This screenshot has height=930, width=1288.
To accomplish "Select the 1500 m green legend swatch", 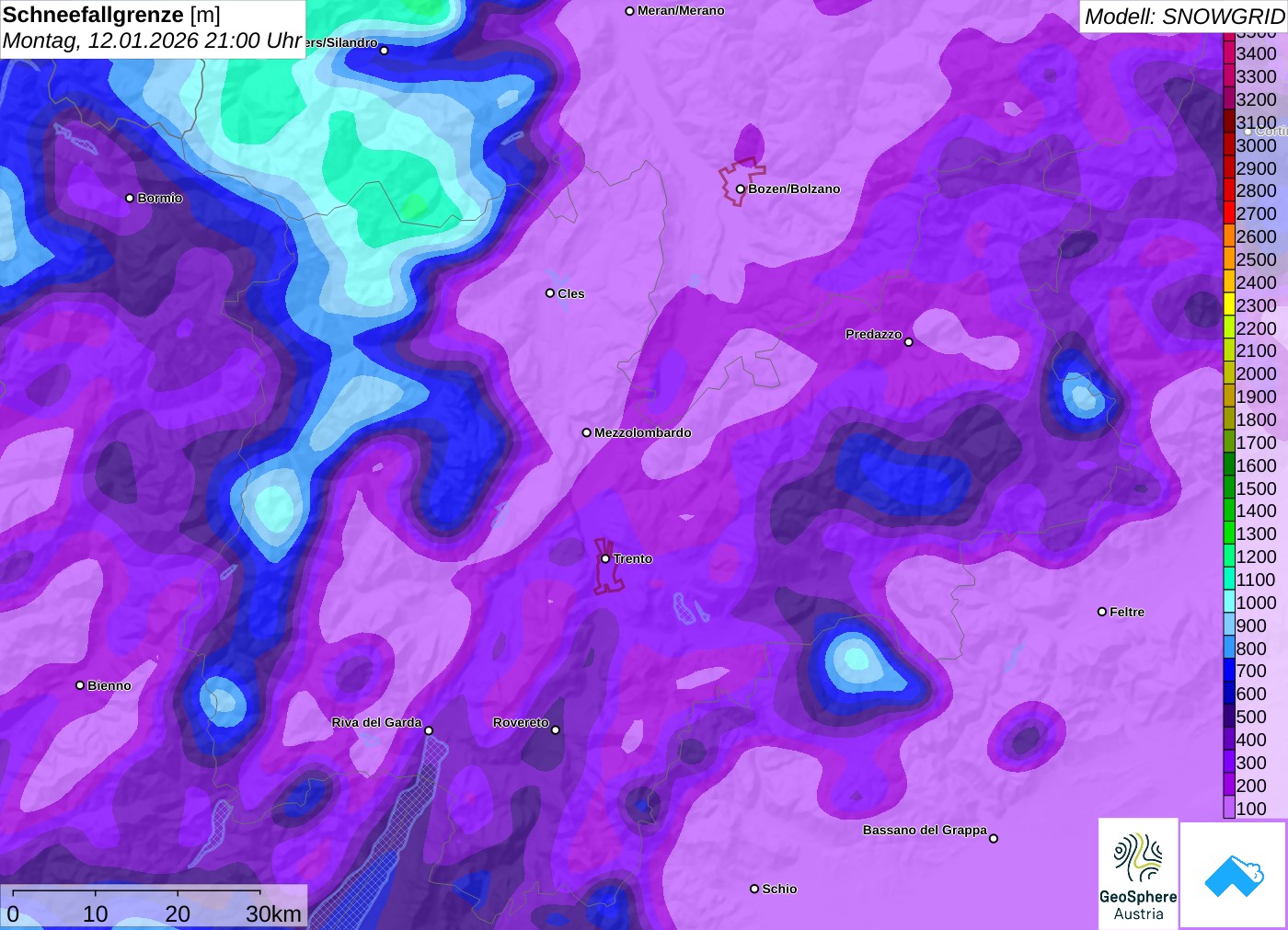I will pyautogui.click(x=1229, y=488).
